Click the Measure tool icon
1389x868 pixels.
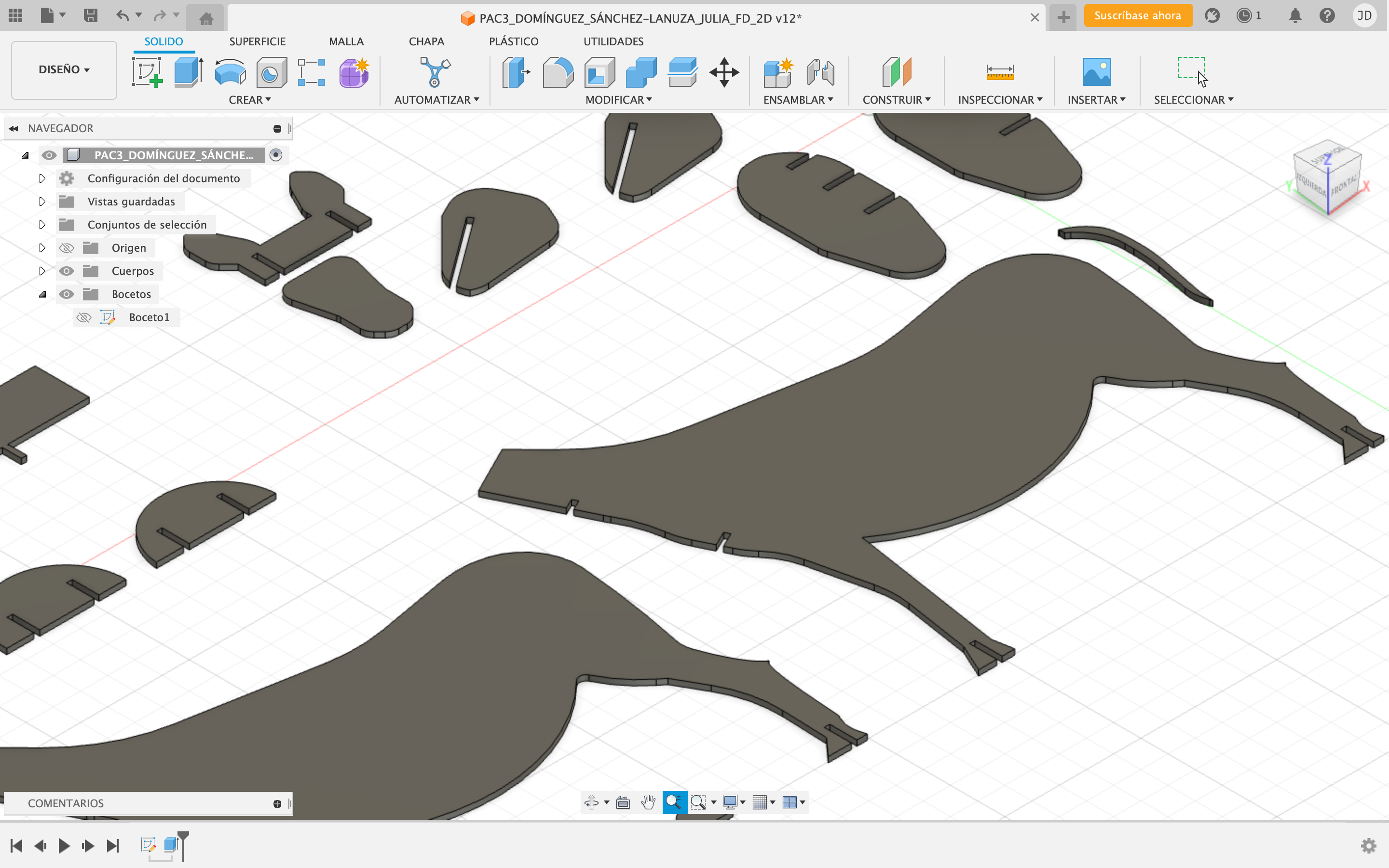[1000, 72]
